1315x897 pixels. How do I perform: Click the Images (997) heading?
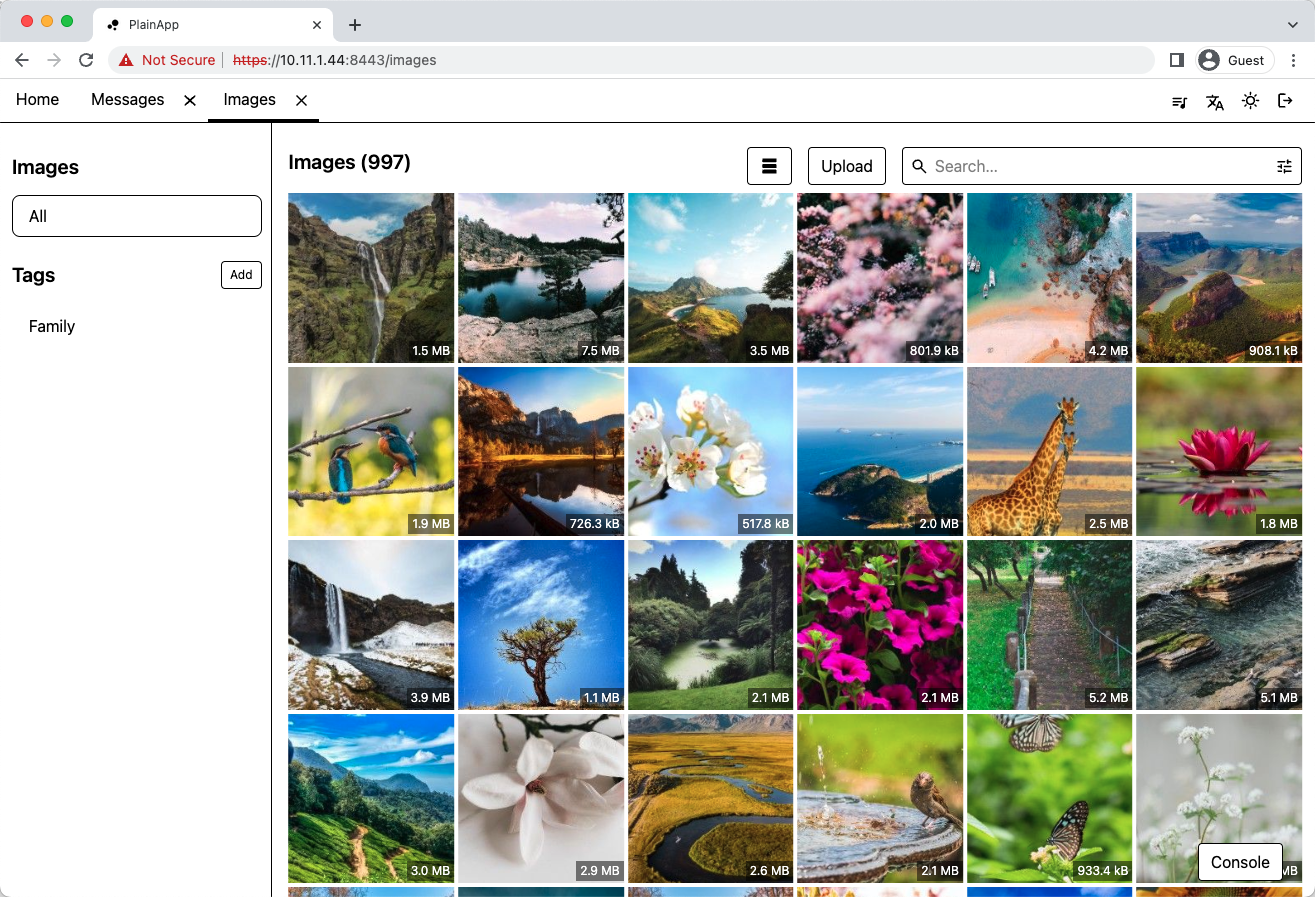click(349, 162)
